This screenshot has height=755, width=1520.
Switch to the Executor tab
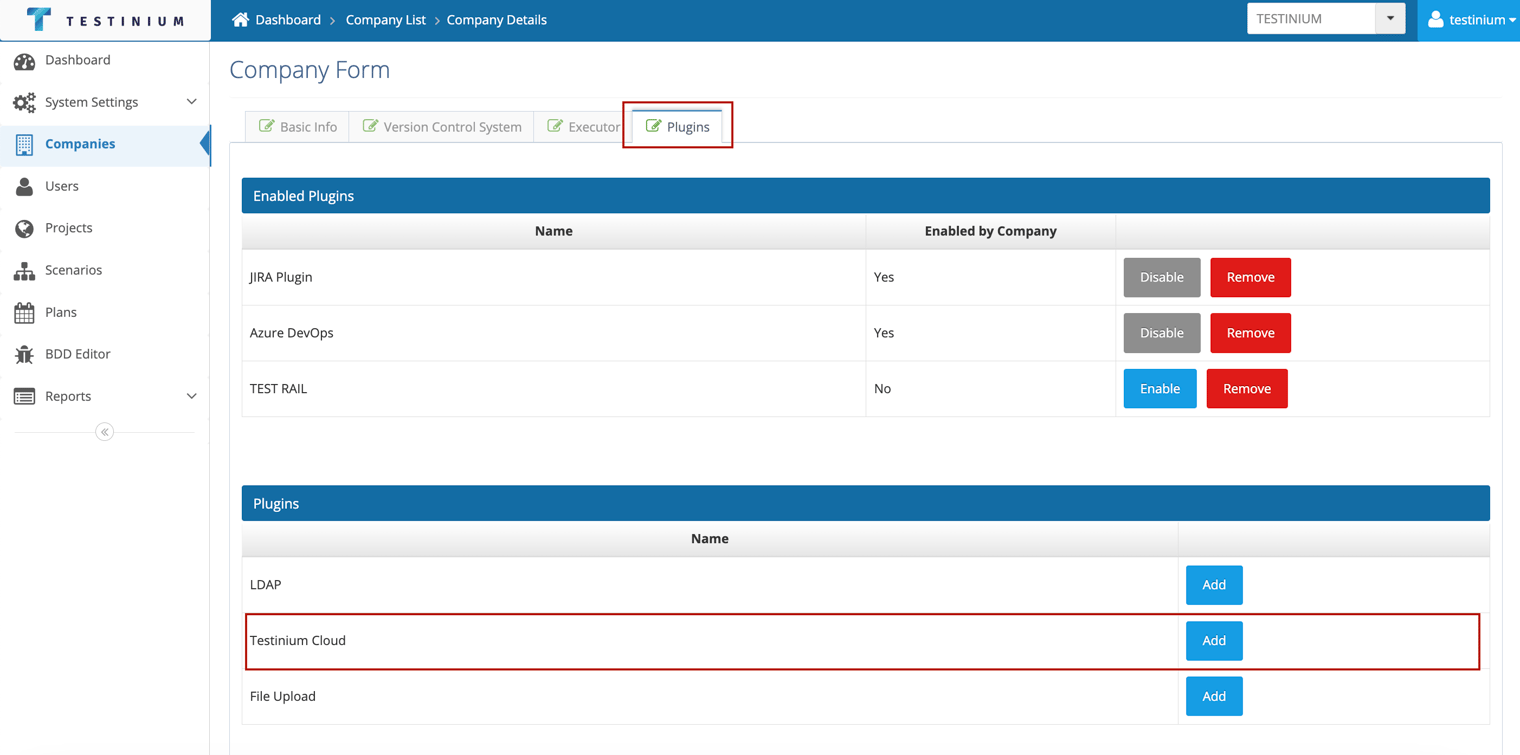pos(584,127)
